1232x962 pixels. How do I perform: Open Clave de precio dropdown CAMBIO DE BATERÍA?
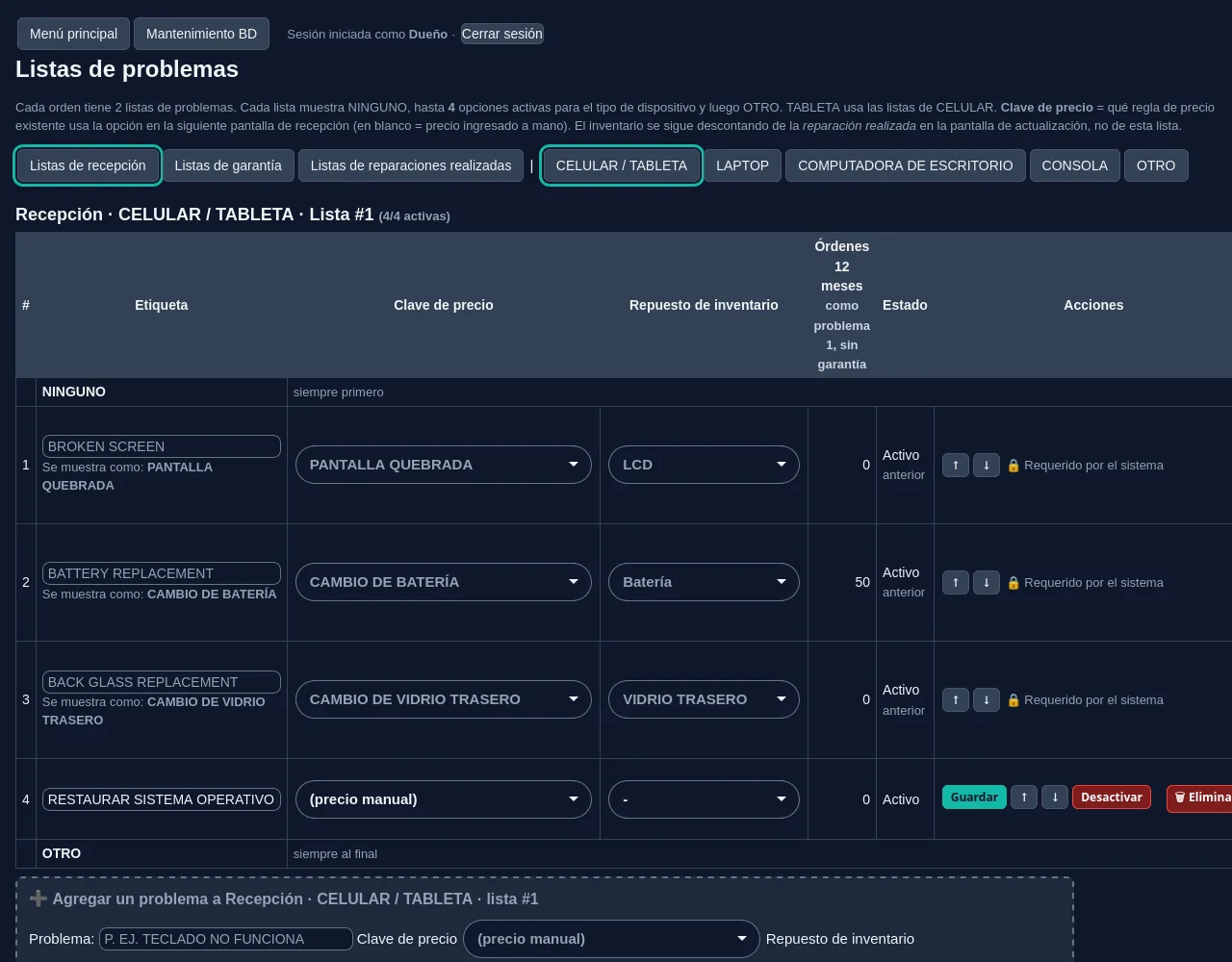click(444, 582)
